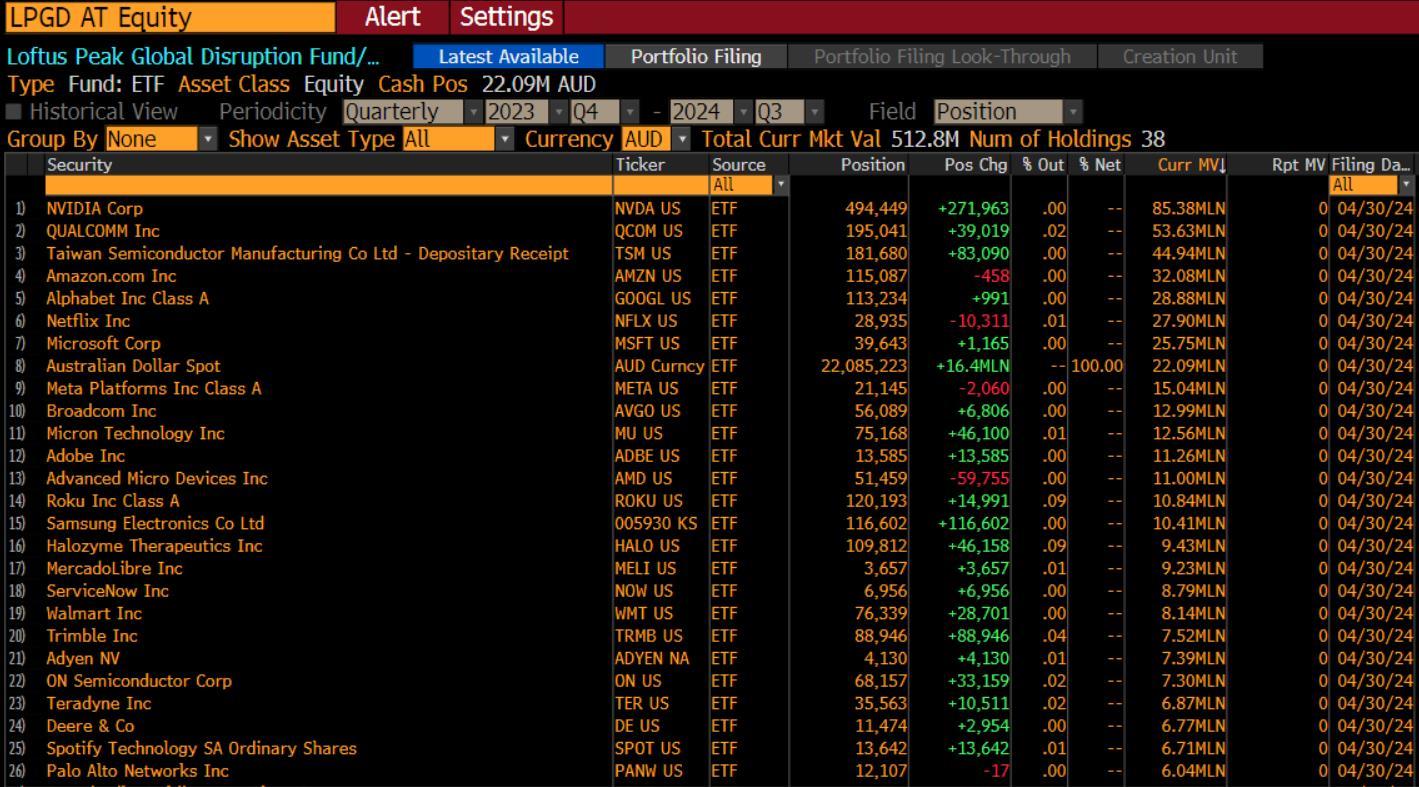This screenshot has width=1419, height=787.
Task: Sort by the Rpt MV column header
Action: pyautogui.click(x=1278, y=165)
